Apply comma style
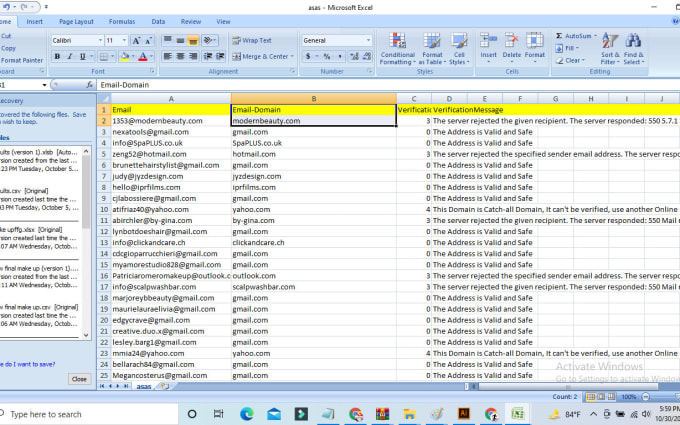Screen dimensions: 680x425 point(340,56)
